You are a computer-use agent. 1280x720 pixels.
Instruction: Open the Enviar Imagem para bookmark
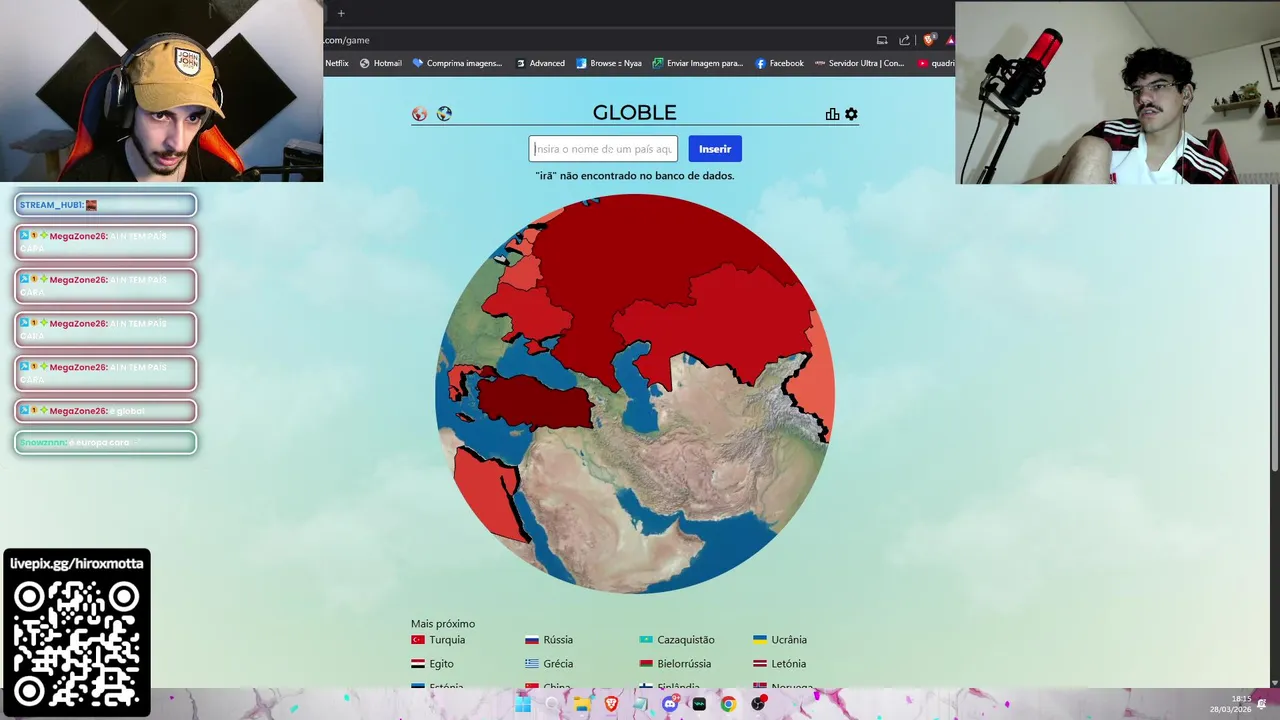pyautogui.click(x=698, y=63)
